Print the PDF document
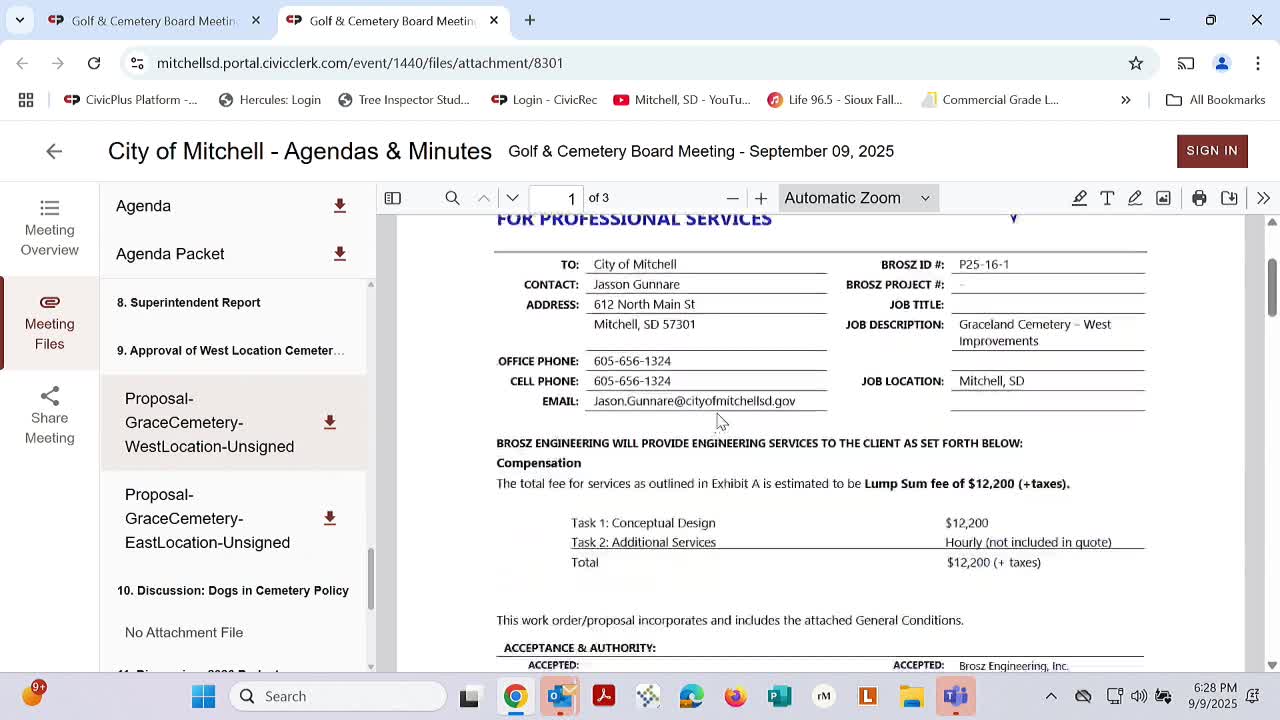The image size is (1280, 720). [x=1199, y=198]
